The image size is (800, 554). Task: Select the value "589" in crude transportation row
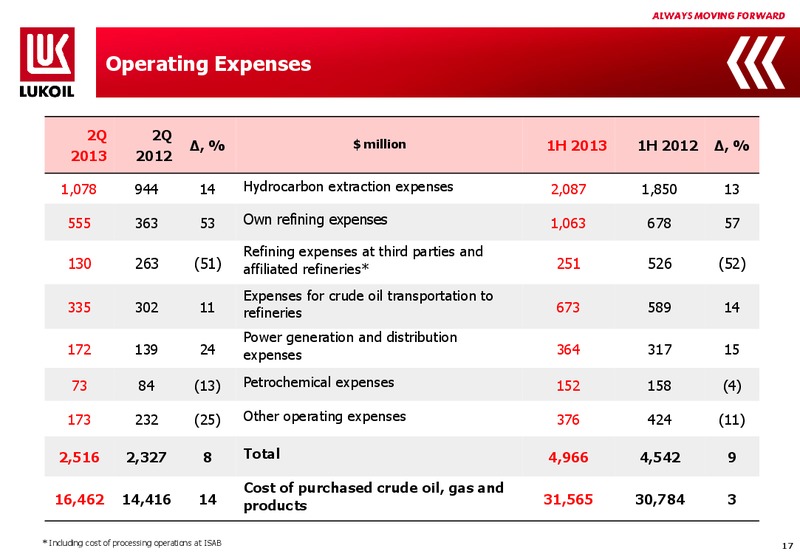click(659, 308)
